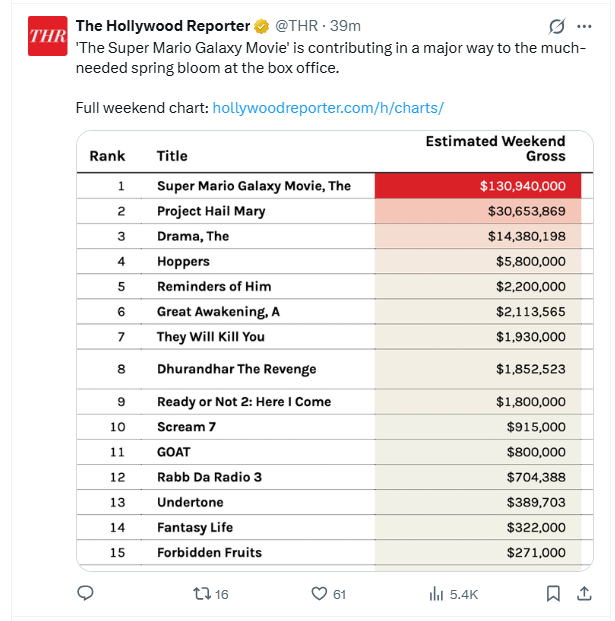
Task: Select the 'Rank' column header
Action: (x=107, y=156)
